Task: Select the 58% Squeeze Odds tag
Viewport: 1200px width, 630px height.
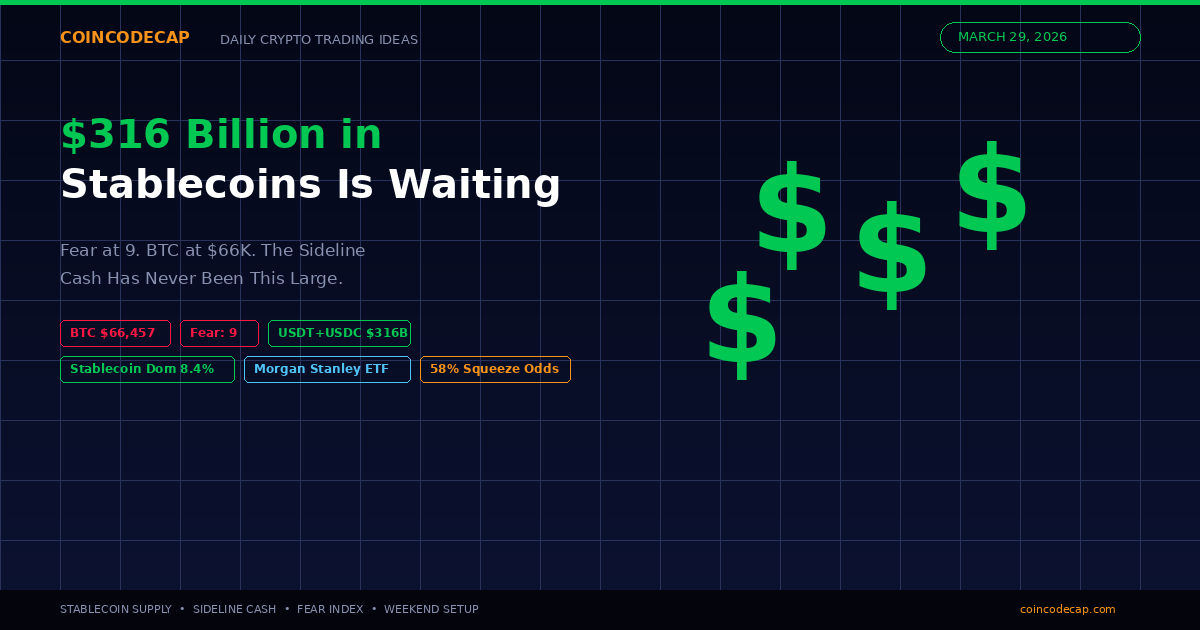Action: (495, 369)
